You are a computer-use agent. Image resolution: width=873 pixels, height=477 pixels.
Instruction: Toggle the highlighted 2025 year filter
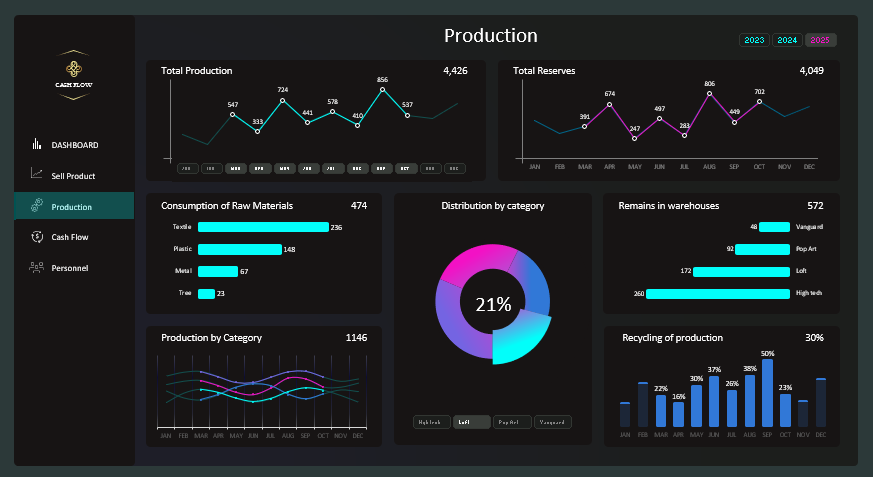tap(820, 40)
